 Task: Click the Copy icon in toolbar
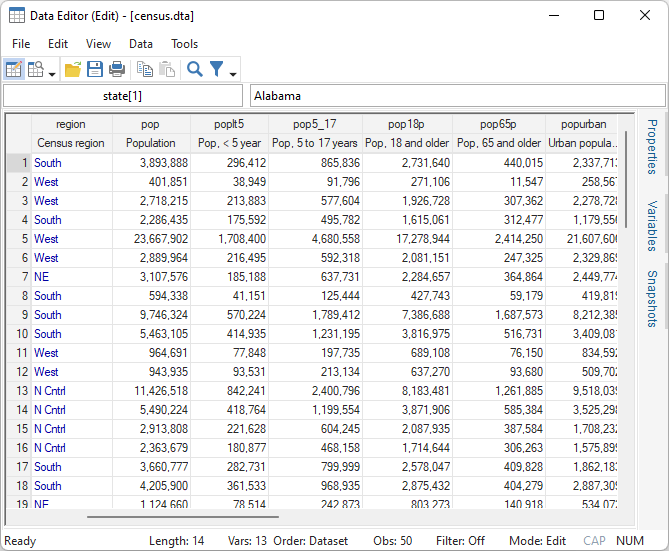click(145, 69)
